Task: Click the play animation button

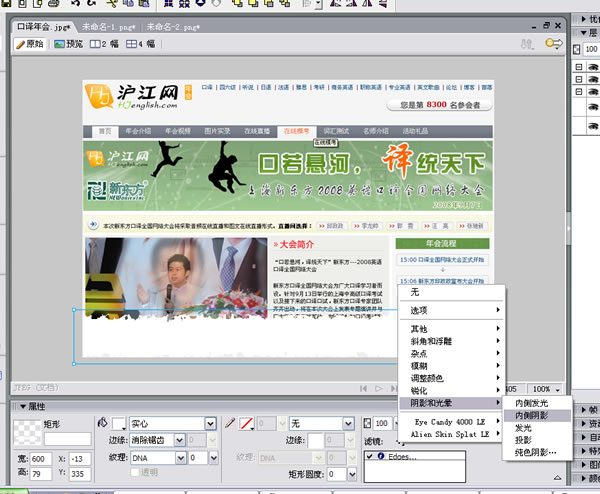Action: coord(378,389)
